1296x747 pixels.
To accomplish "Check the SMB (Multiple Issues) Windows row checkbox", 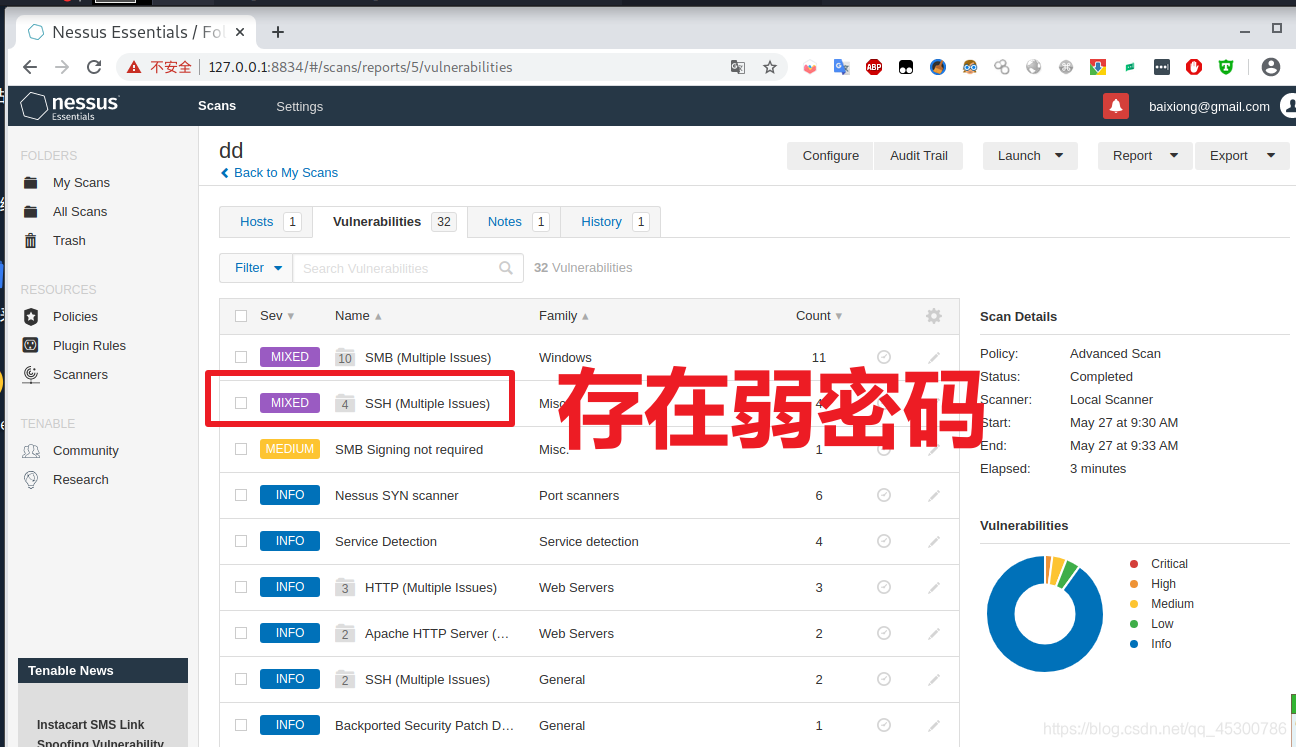I will pos(241,357).
